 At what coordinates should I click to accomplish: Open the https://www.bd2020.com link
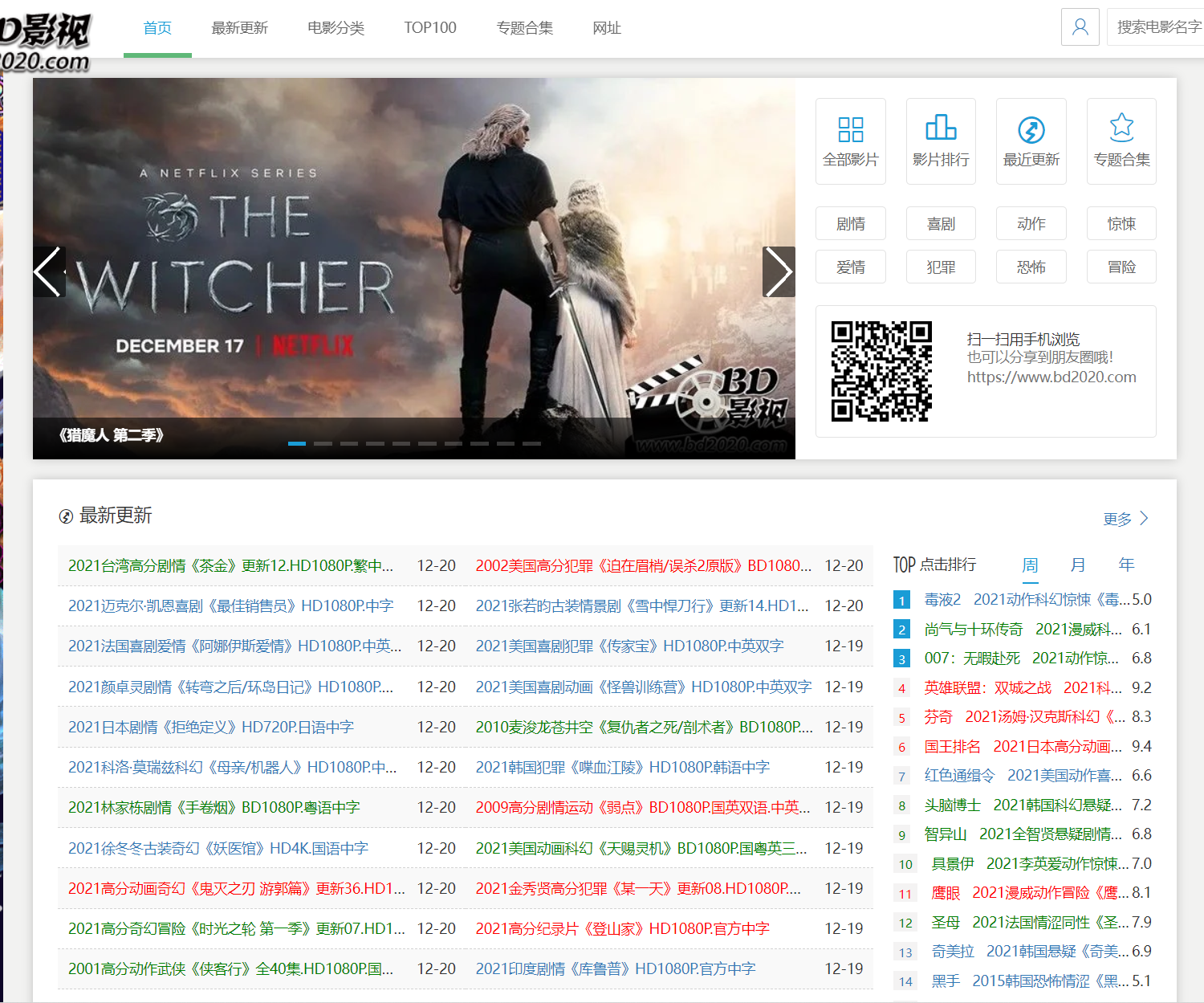[x=1051, y=377]
